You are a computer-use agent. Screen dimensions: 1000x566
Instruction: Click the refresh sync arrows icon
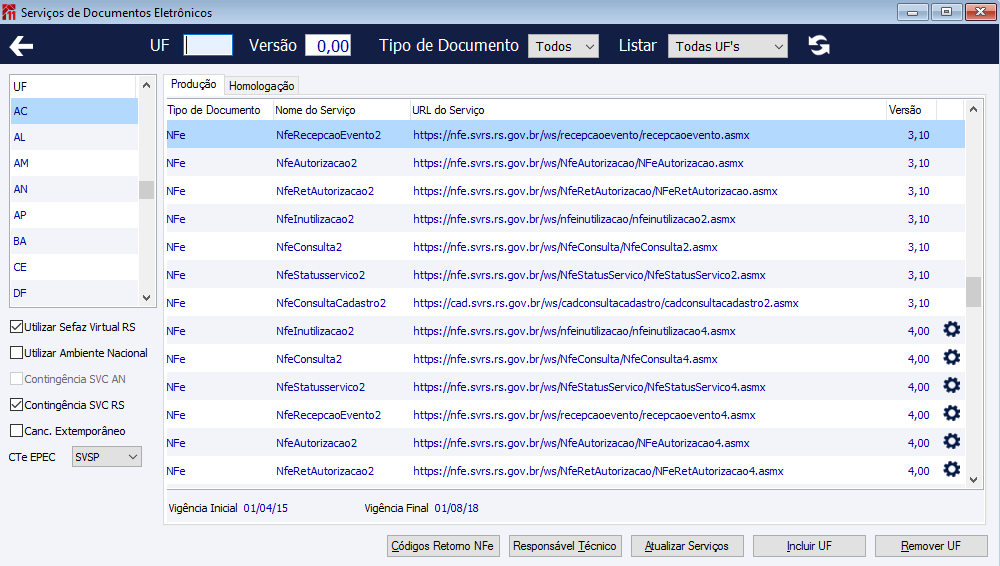coord(819,45)
